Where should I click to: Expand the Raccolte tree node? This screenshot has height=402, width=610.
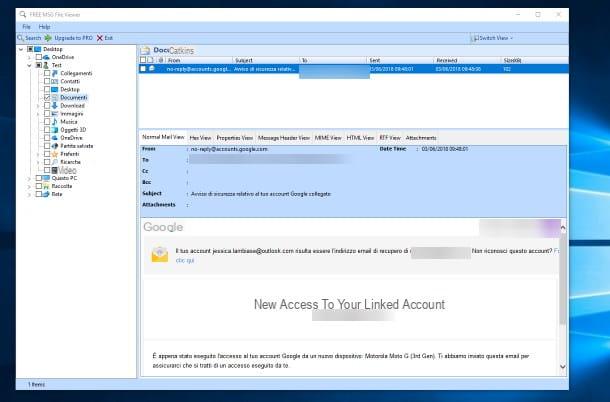point(30,186)
